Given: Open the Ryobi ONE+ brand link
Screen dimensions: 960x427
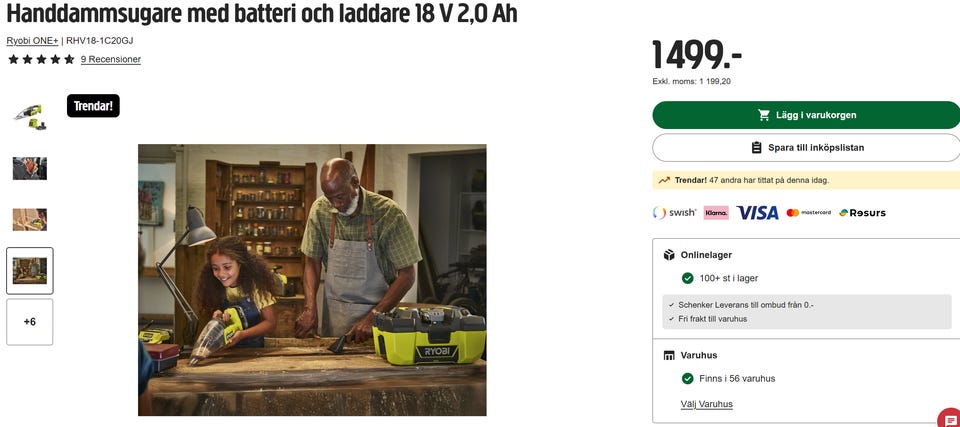Looking at the screenshot, I should pos(32,41).
